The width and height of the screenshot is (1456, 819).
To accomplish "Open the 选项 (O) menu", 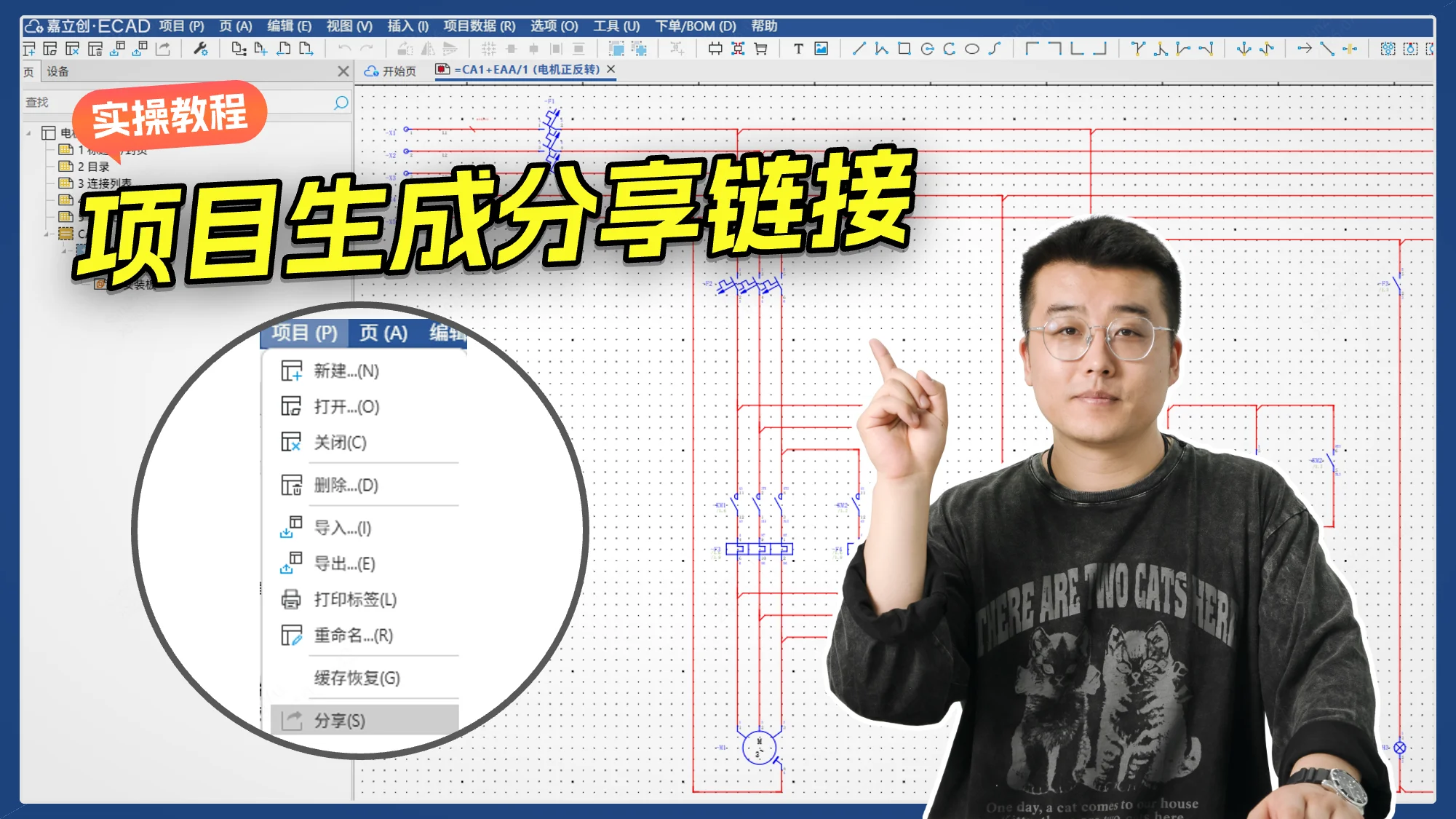I will click(x=554, y=26).
